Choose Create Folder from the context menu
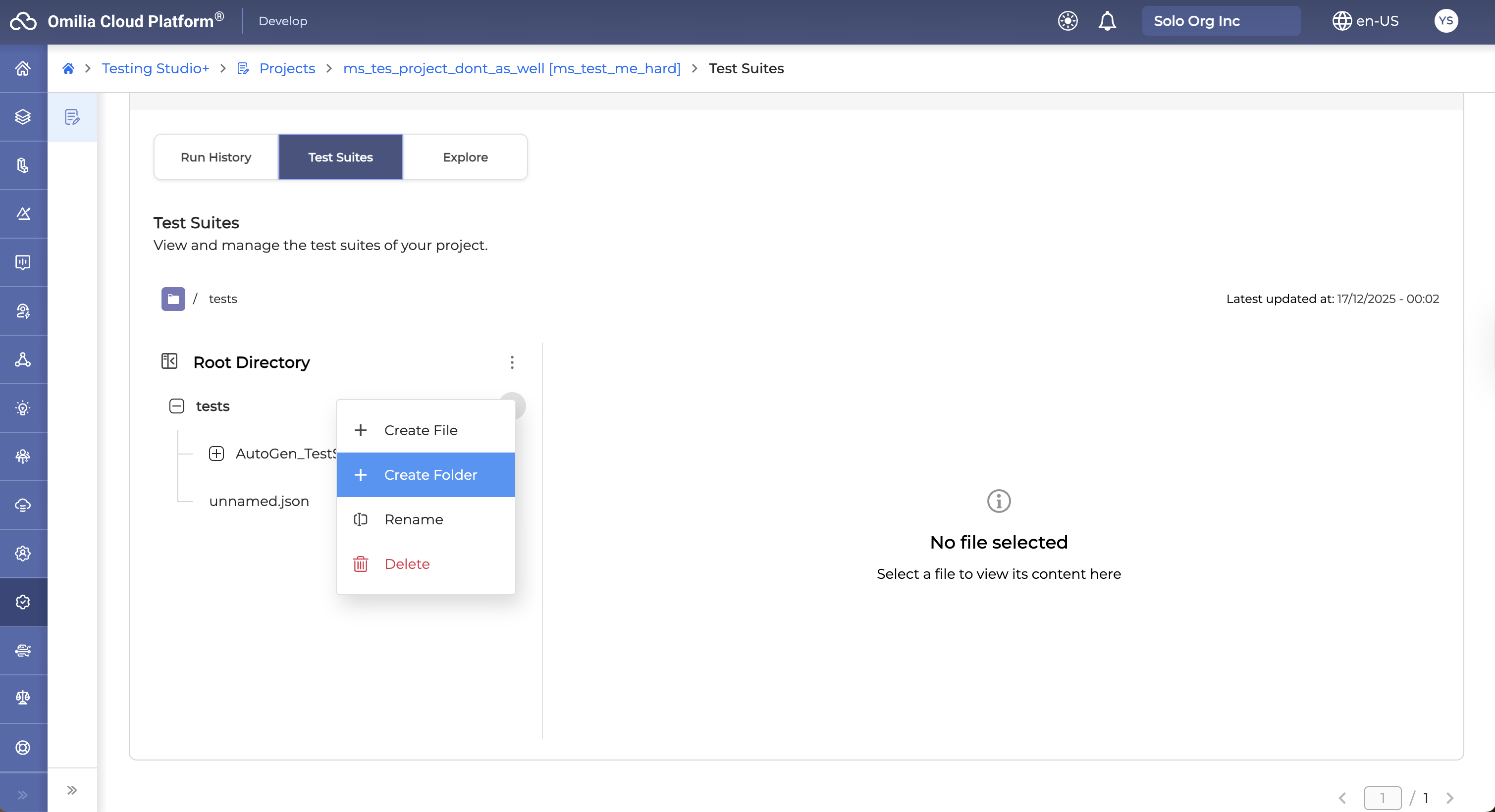Screen dimensions: 1495x812 pyautogui.click(x=426, y=474)
